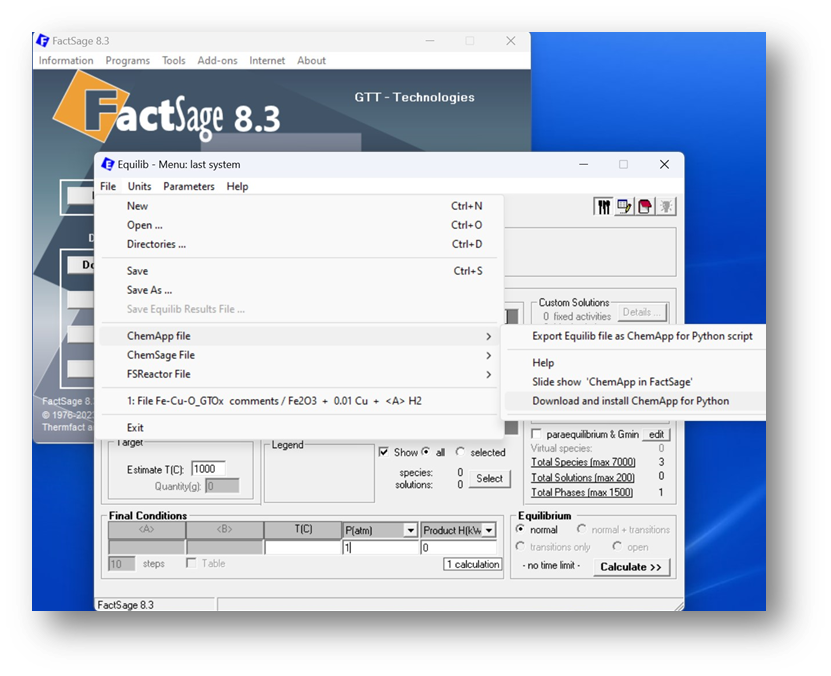Screen dimensions: 831x676
Task: Choose Save from the File menu
Action: tap(298, 271)
